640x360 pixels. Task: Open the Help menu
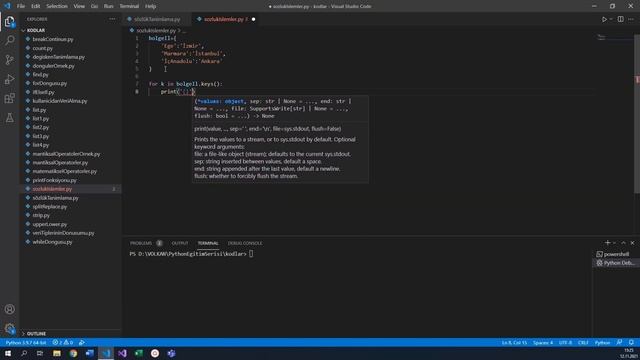point(151,6)
